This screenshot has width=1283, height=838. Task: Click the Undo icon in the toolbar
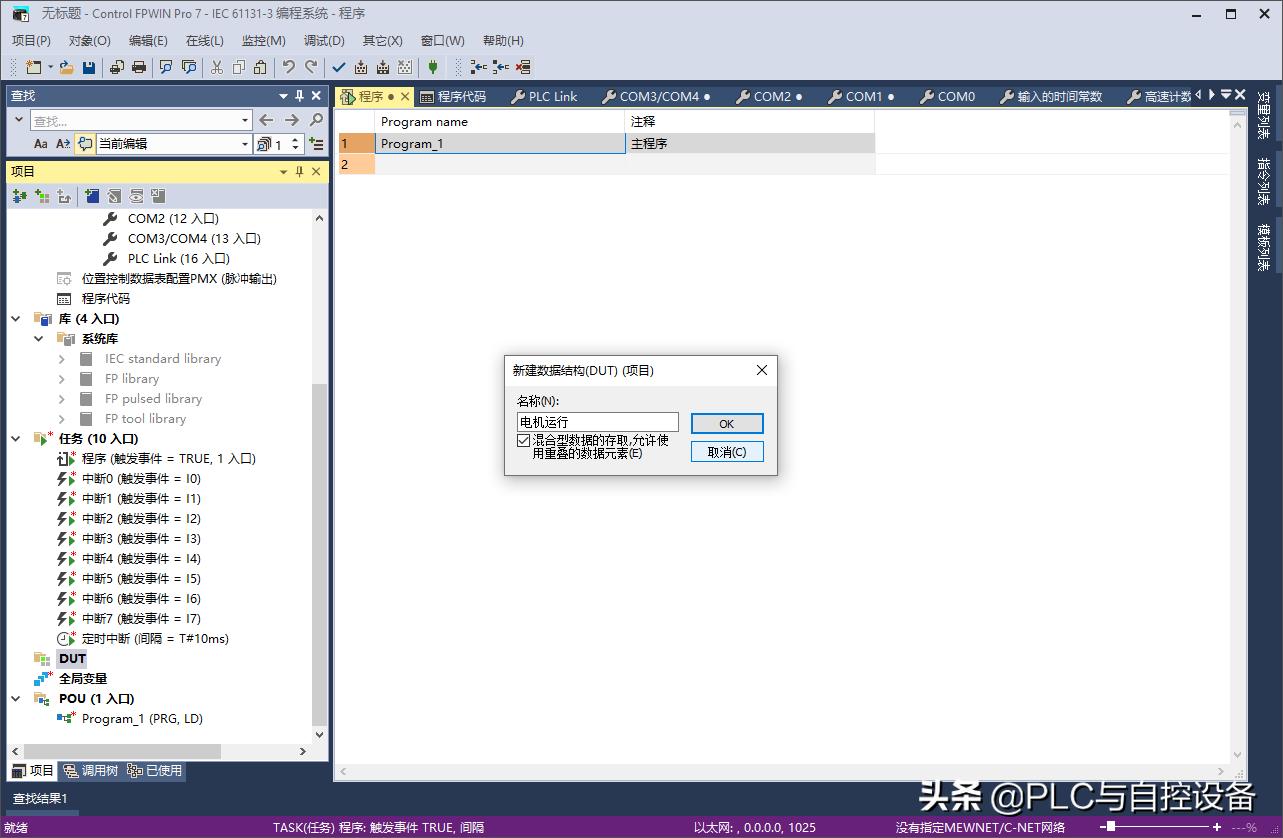point(291,67)
